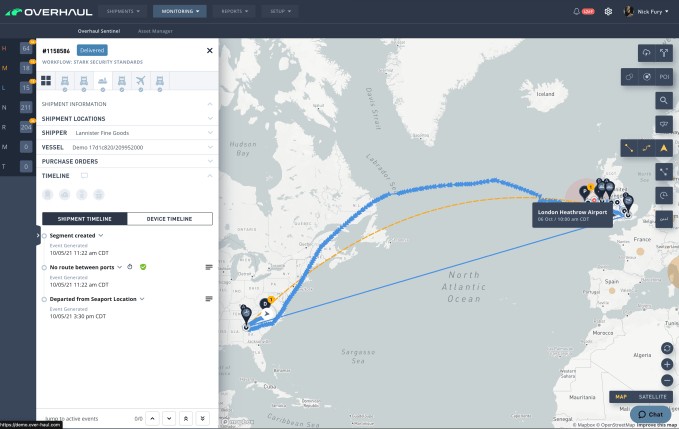Screen dimensions: 679x429
Task: Open the Reports menu
Action: (234, 11)
